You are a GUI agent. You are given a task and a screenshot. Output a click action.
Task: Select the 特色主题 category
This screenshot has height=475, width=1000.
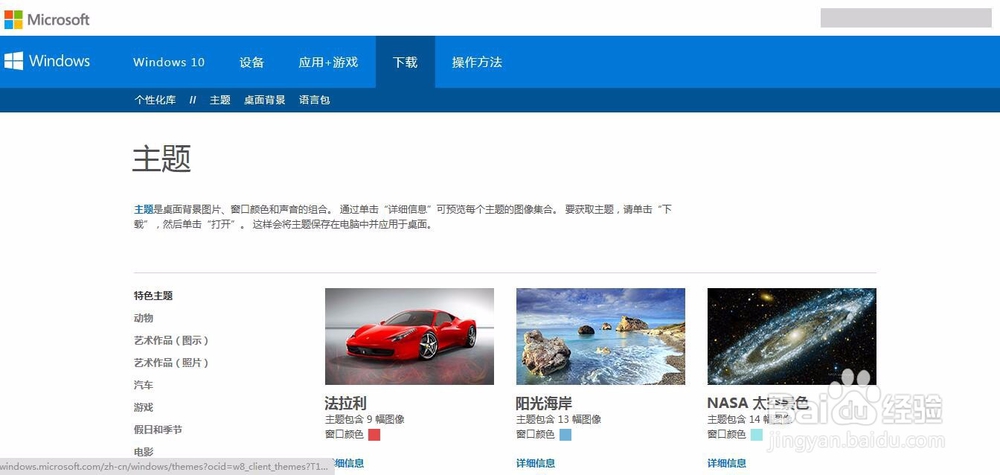click(153, 296)
